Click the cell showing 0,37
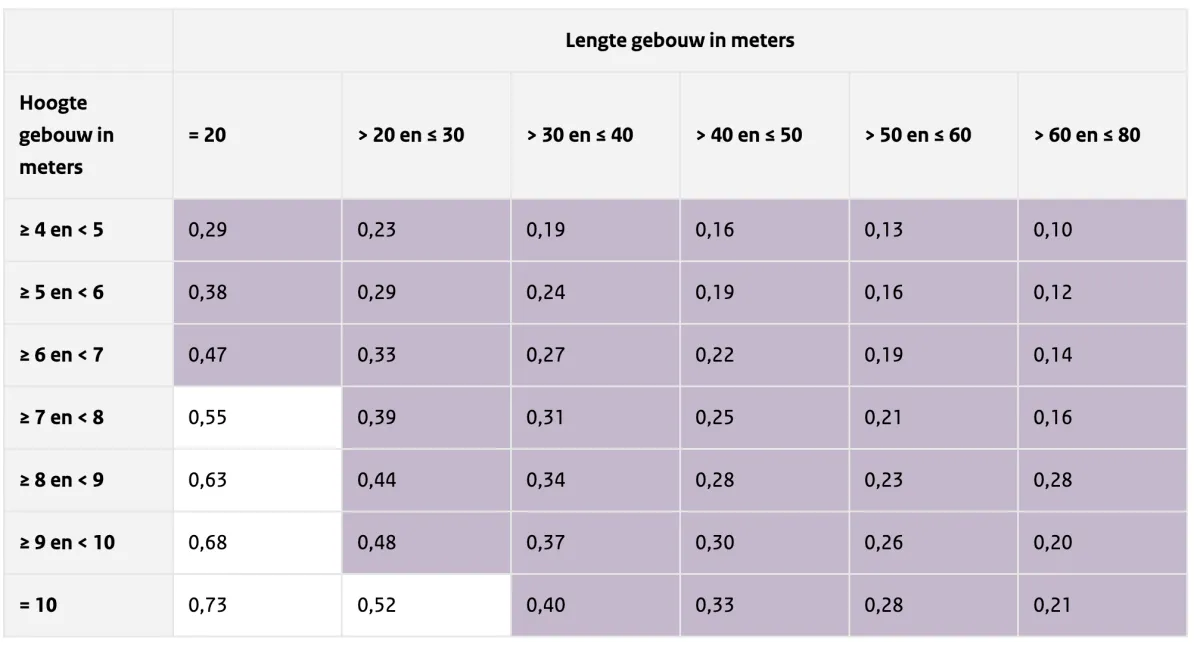 pos(546,542)
